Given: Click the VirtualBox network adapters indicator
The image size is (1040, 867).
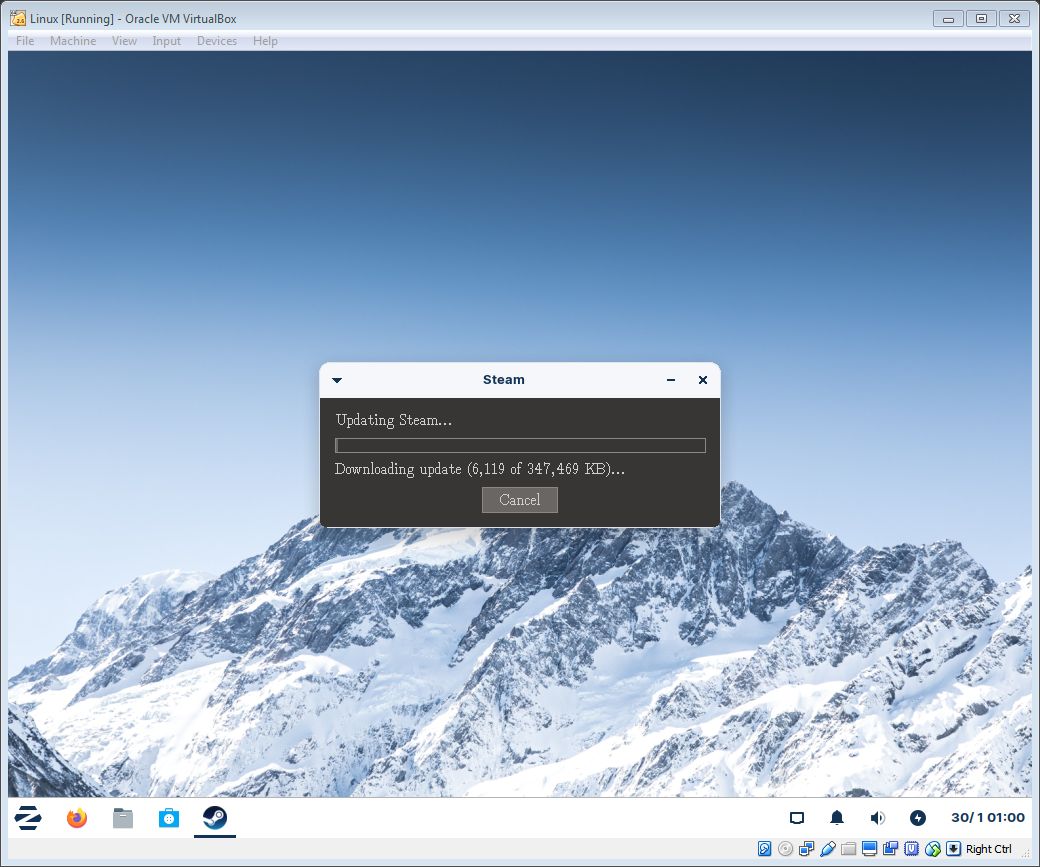Looking at the screenshot, I should [x=807, y=848].
